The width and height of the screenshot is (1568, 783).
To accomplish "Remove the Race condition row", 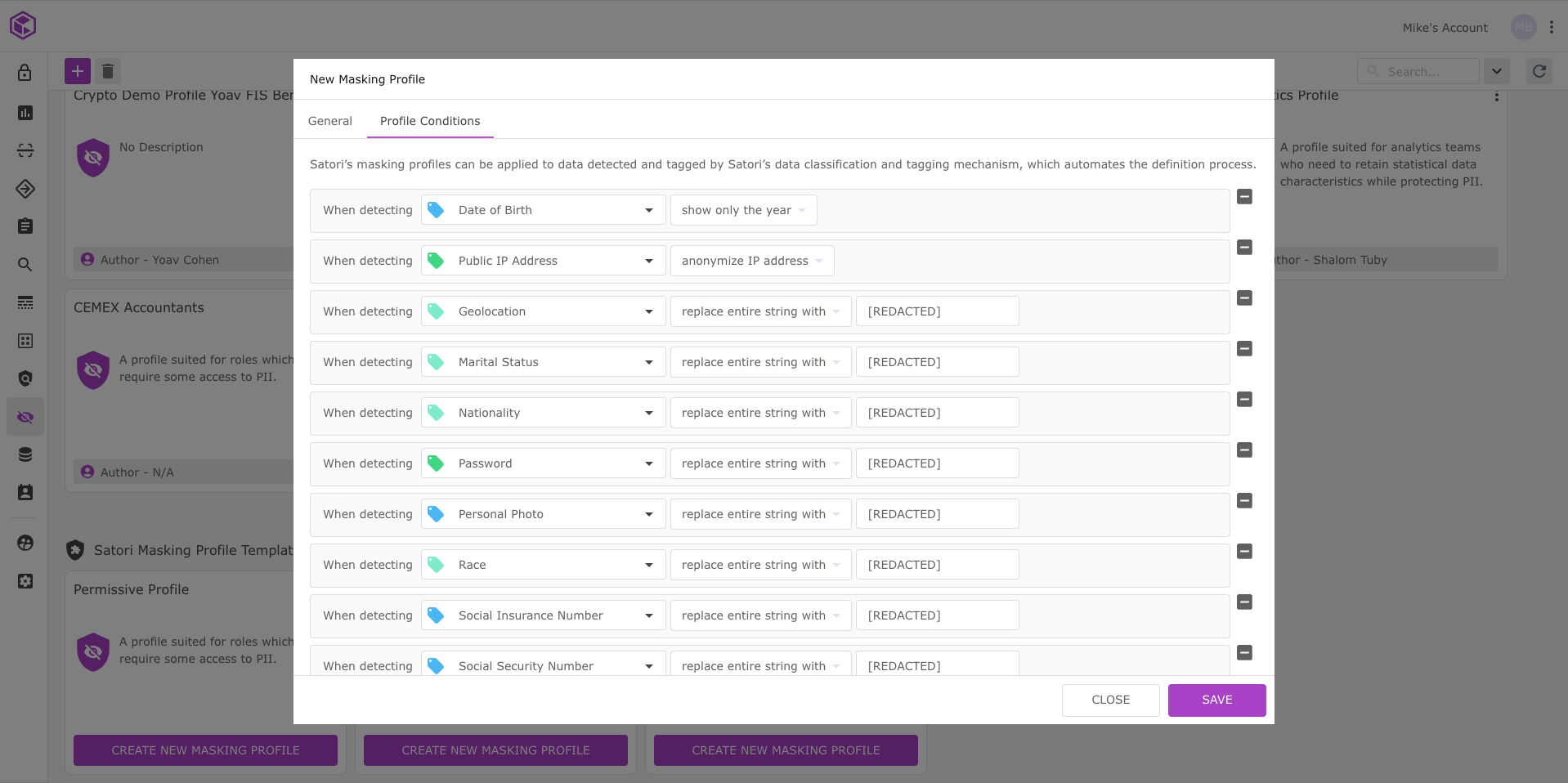I will (1244, 552).
